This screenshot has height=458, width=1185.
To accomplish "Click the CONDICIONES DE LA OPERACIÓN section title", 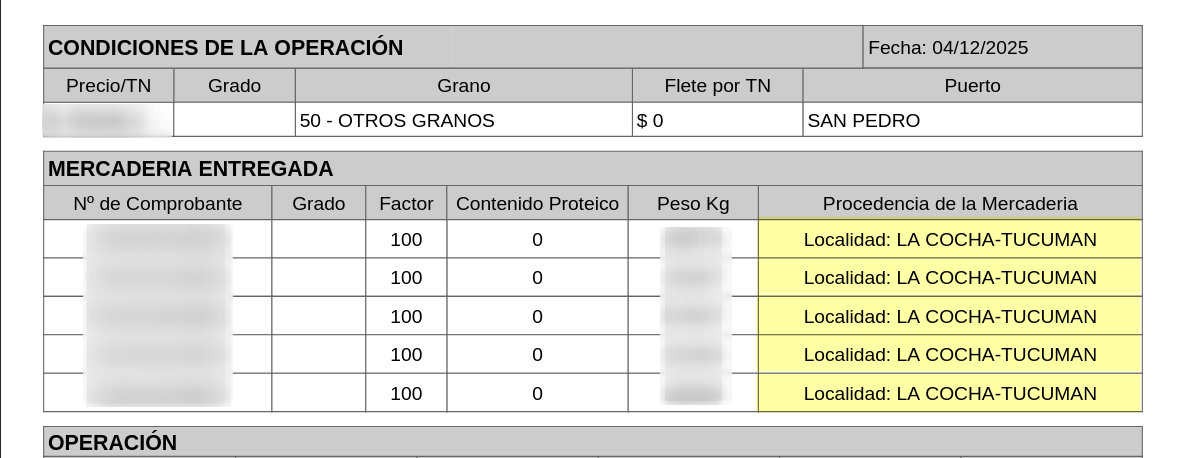I will point(226,47).
